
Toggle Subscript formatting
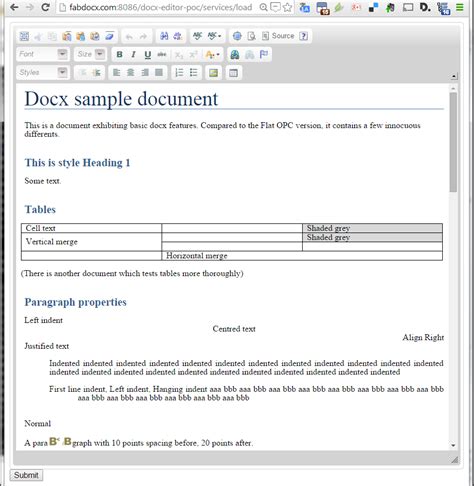(179, 54)
